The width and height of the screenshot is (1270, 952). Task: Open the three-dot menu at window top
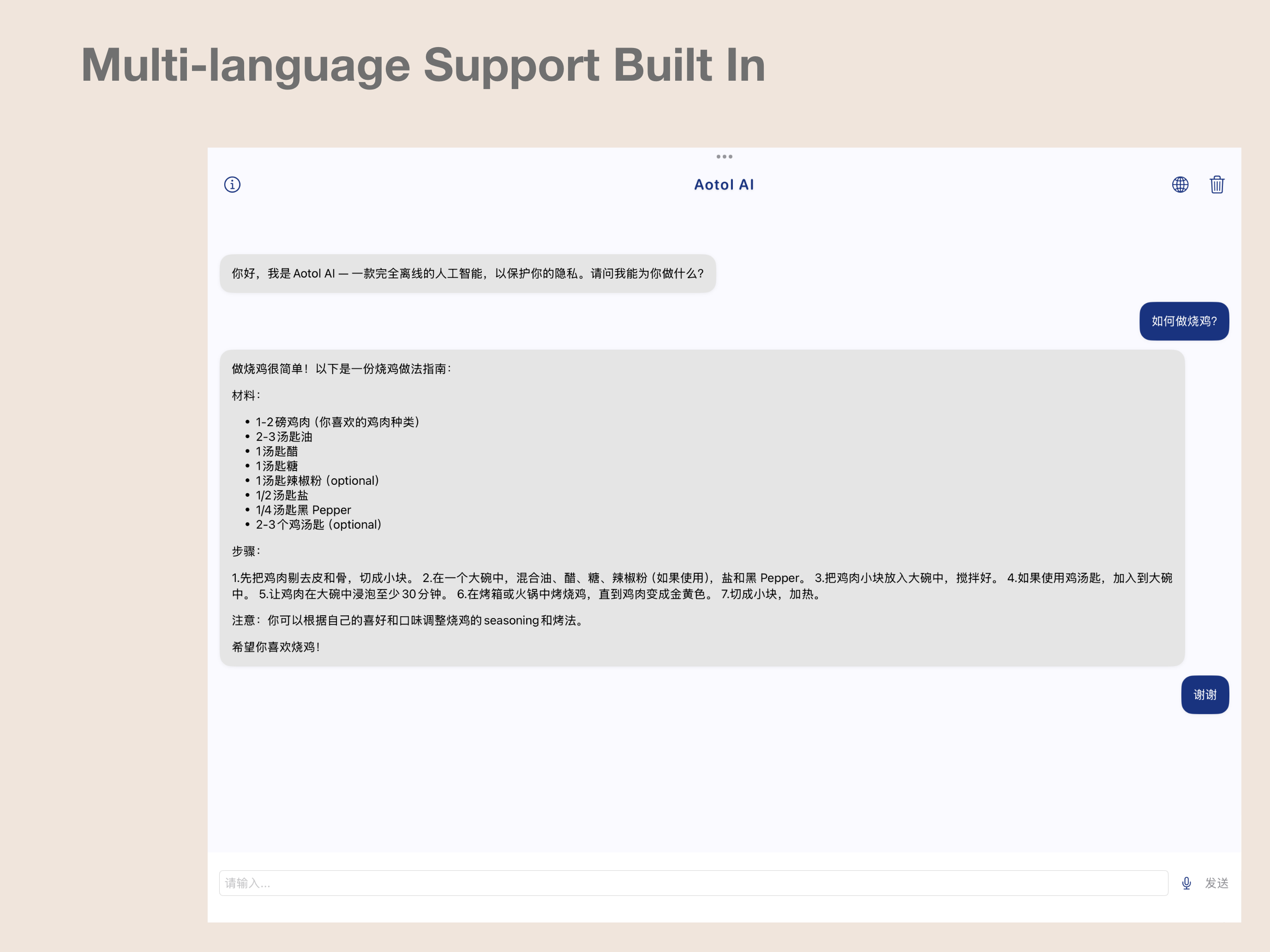pos(724,157)
